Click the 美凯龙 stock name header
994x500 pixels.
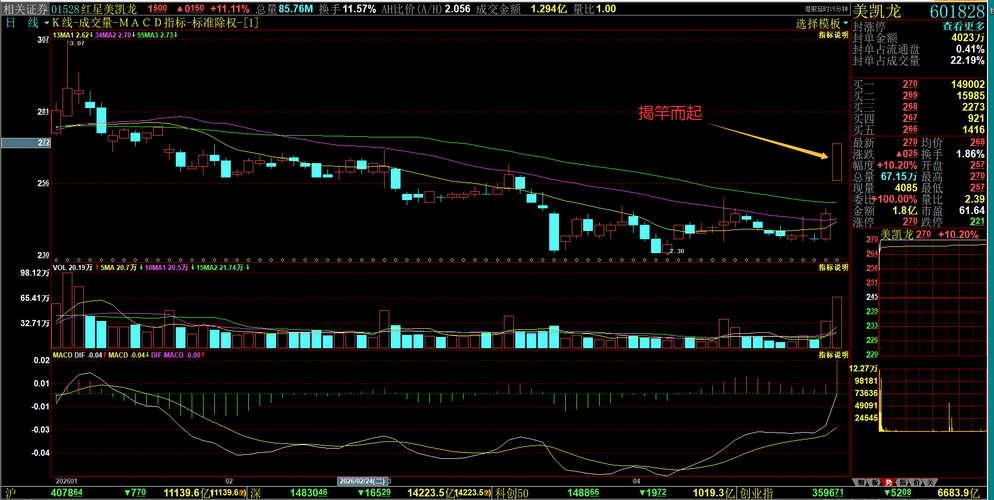coord(877,11)
